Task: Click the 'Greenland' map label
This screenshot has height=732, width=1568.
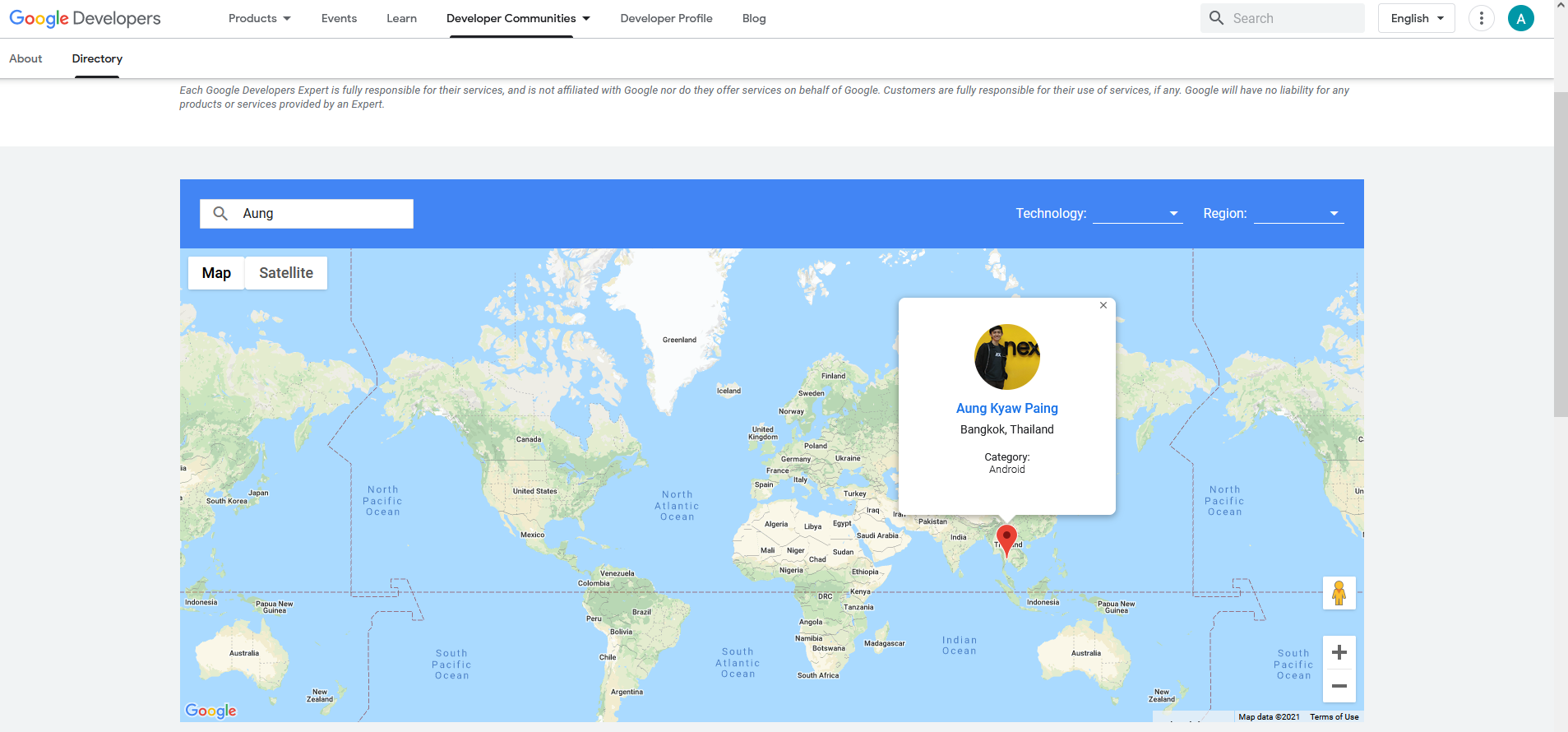Action: coord(679,340)
